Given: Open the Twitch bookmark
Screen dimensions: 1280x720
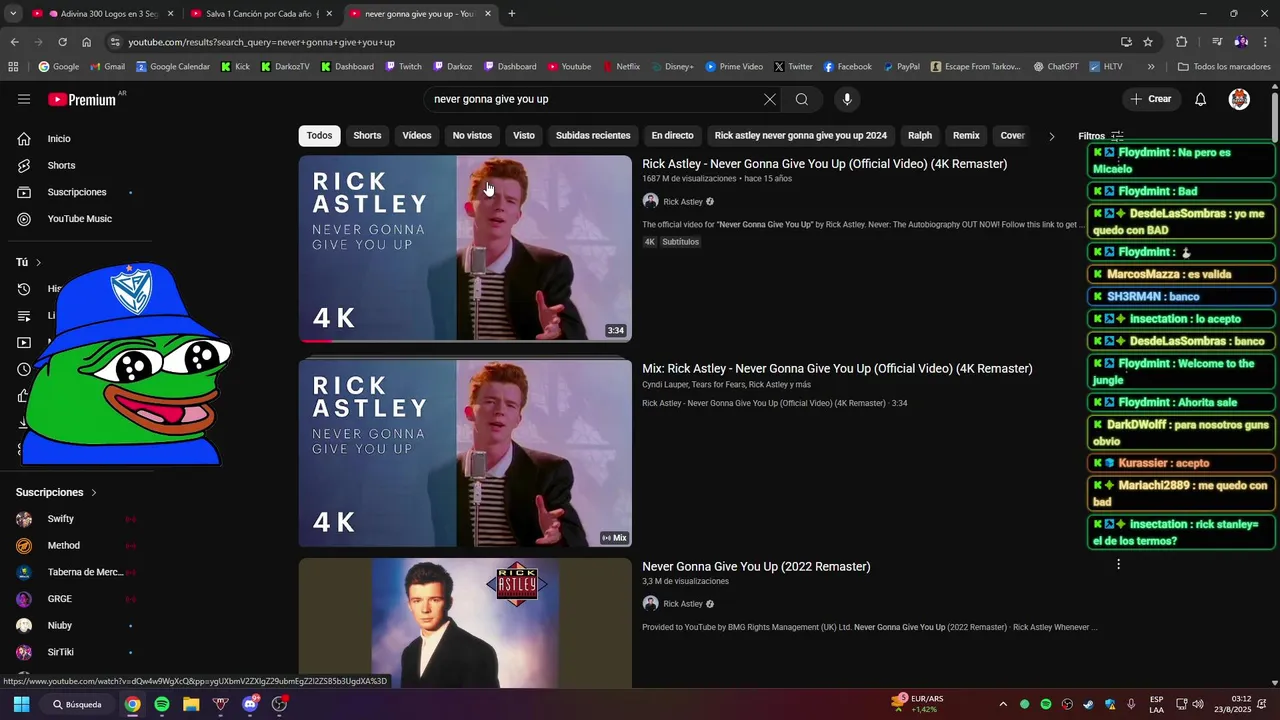Looking at the screenshot, I should click(403, 67).
